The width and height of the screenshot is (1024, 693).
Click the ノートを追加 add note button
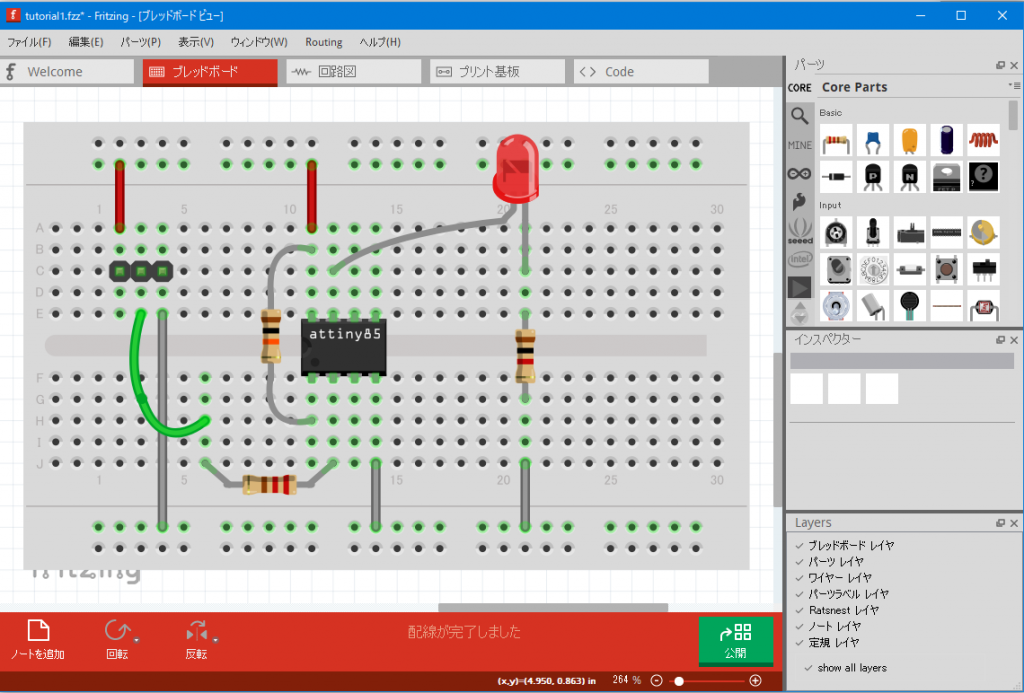tap(38, 639)
